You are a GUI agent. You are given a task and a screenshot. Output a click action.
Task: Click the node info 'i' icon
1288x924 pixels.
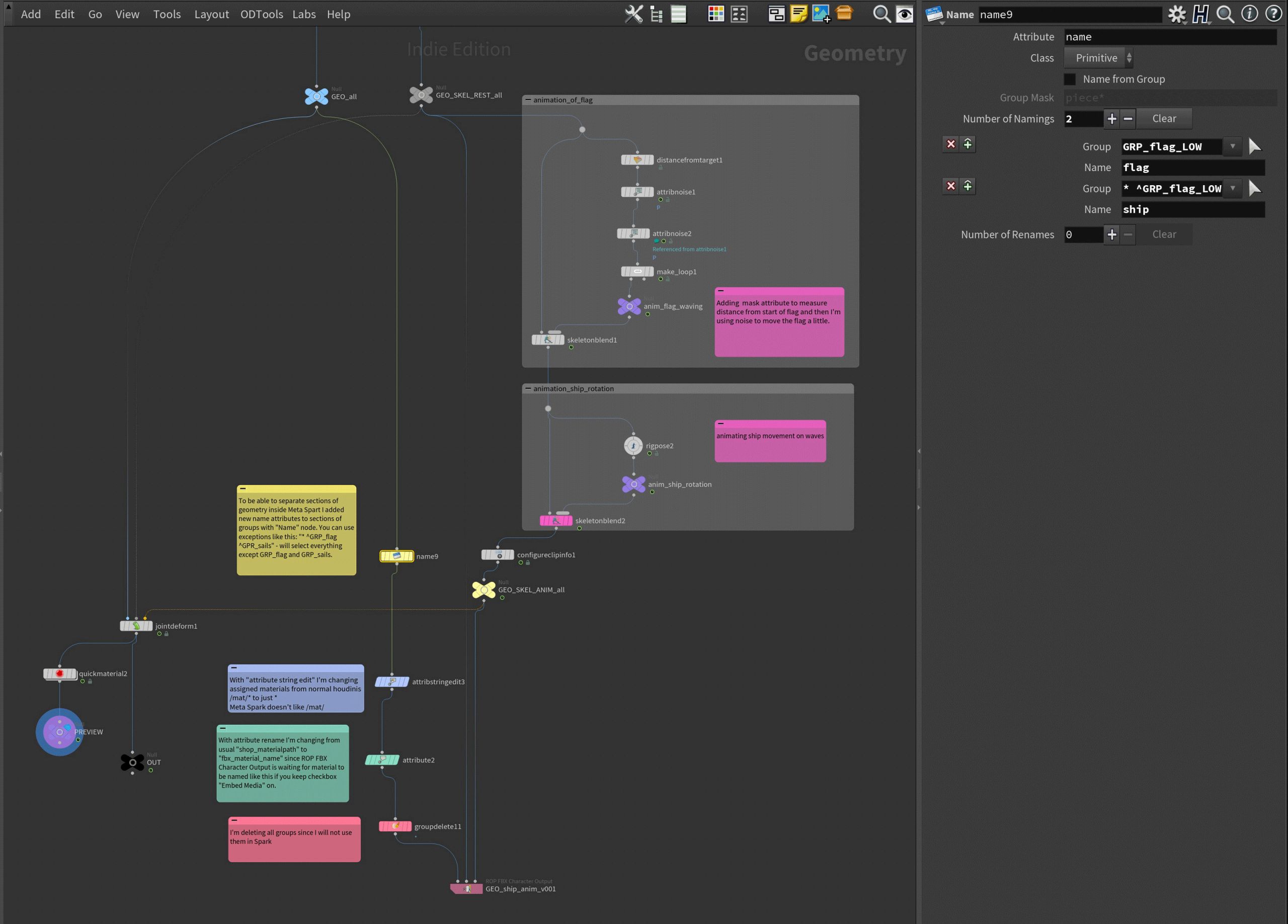(x=1249, y=14)
